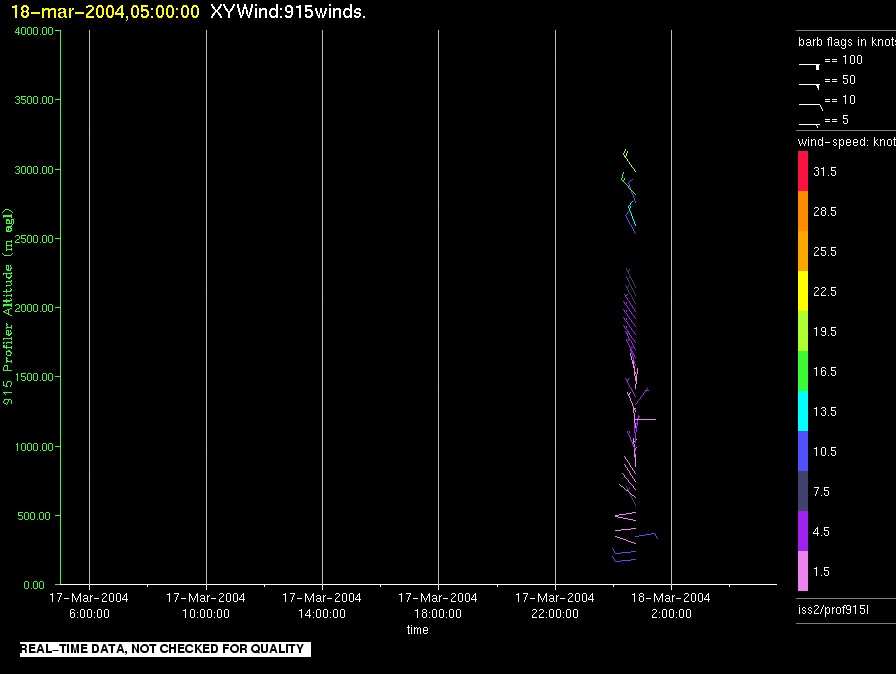The width and height of the screenshot is (896, 674).
Task: Select the cyan 13.5 knots color band
Action: tap(803, 411)
